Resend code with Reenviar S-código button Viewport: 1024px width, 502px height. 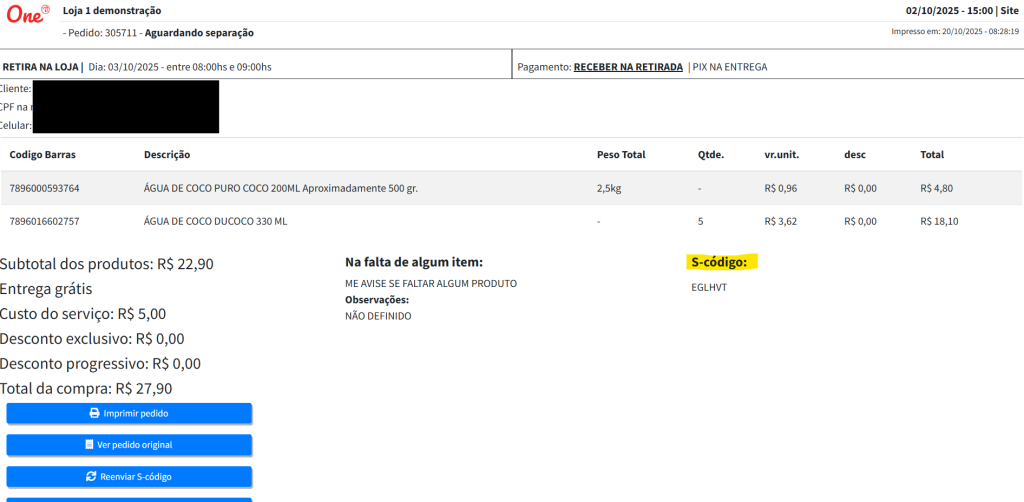coord(129,476)
